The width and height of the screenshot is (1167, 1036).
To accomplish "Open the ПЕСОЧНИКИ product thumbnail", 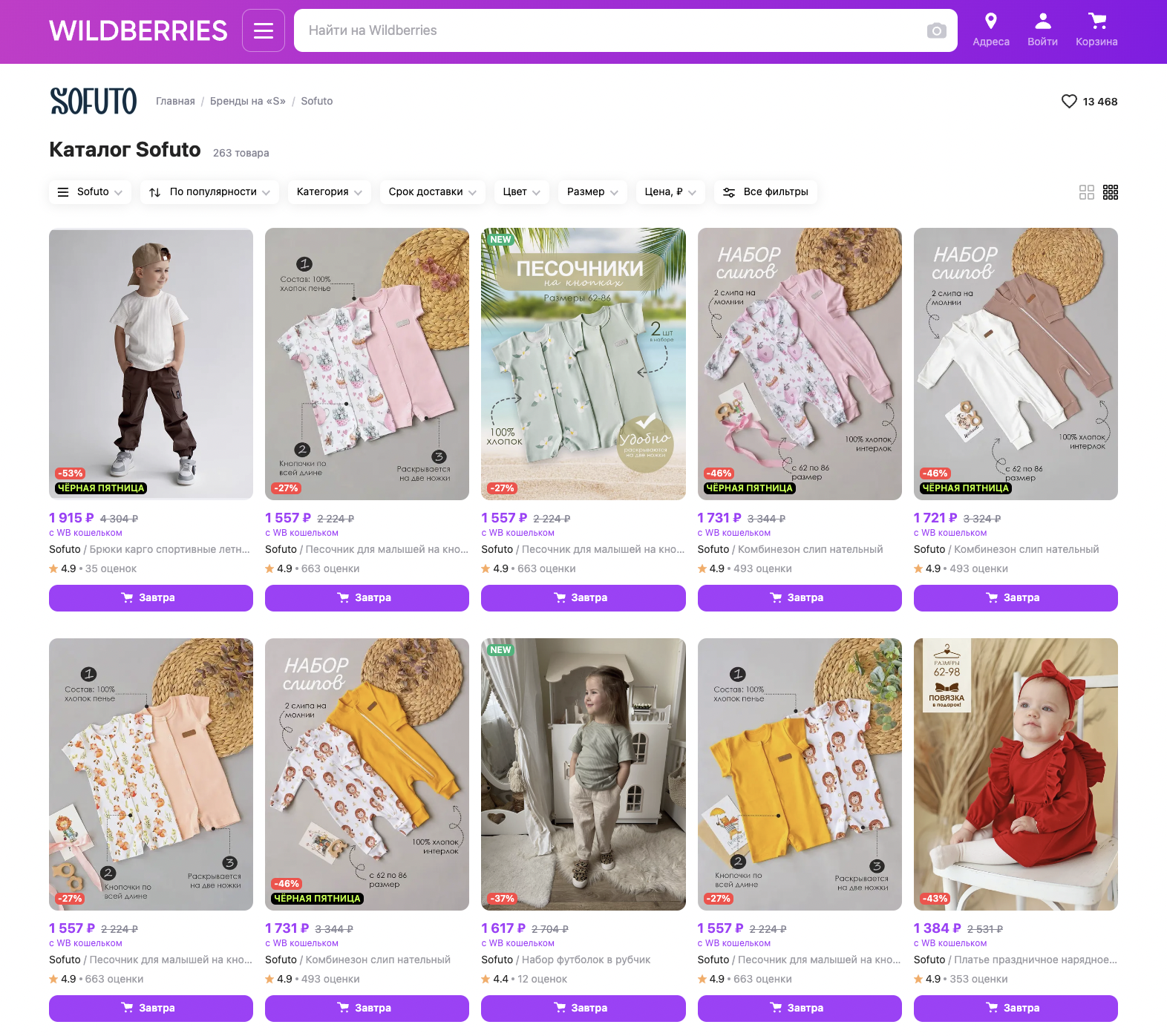I will point(583,364).
